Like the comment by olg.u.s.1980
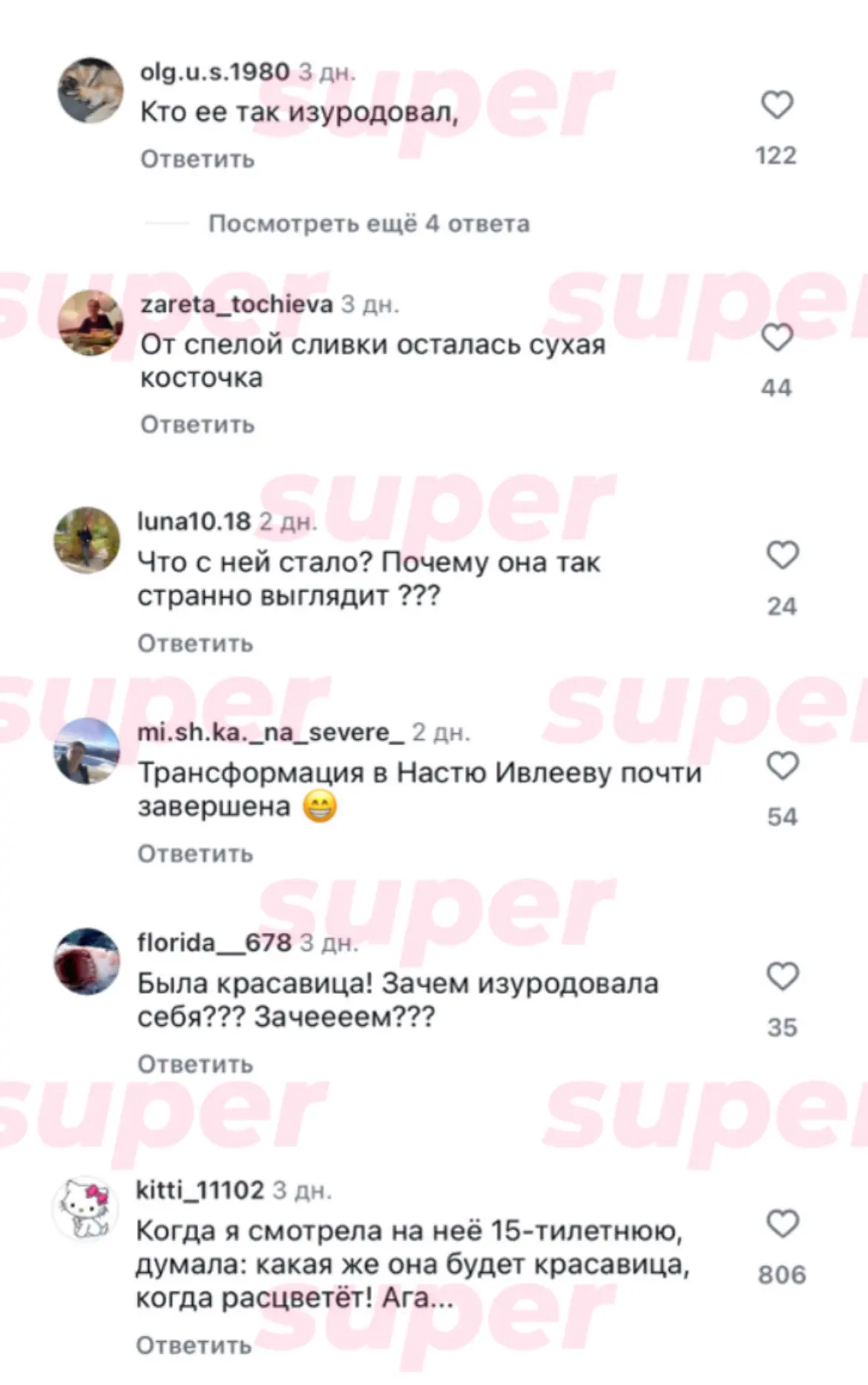868x1385 pixels. coord(777,105)
